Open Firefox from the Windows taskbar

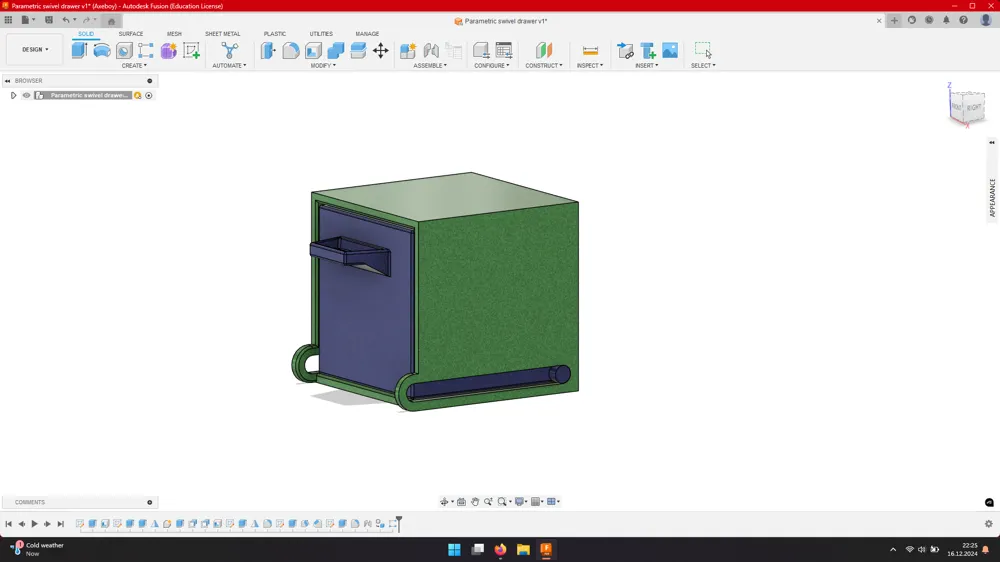(500, 549)
